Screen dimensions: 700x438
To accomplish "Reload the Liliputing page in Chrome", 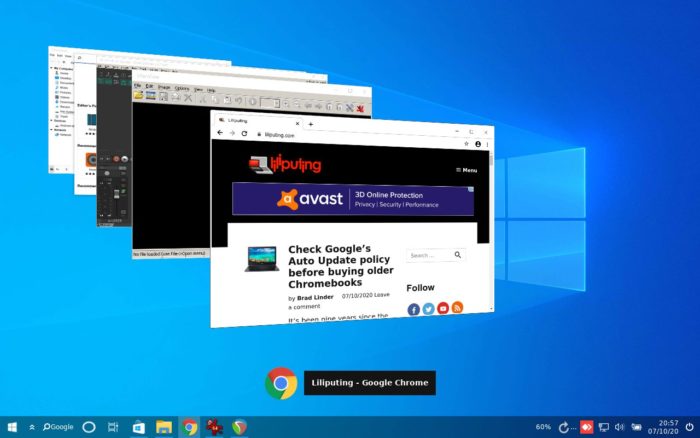I will click(x=244, y=133).
